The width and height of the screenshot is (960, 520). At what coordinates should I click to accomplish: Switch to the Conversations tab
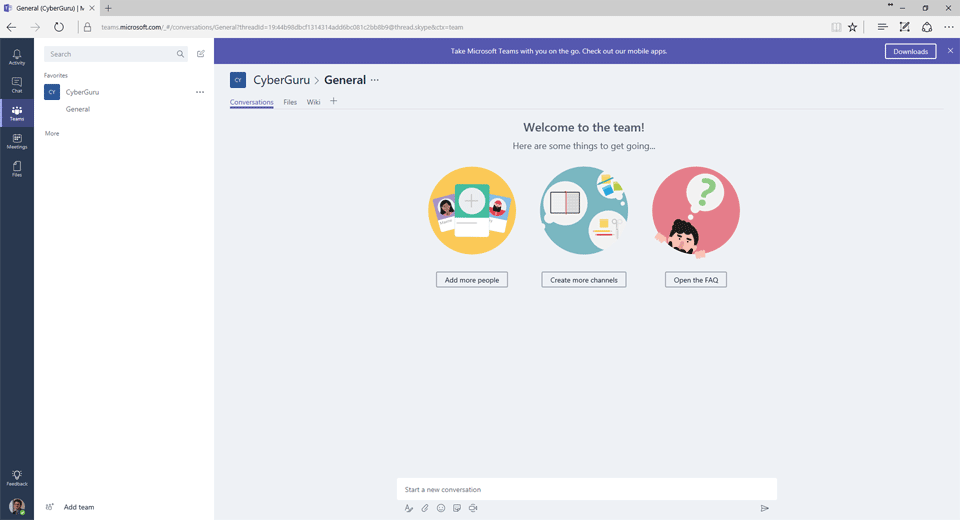(252, 102)
